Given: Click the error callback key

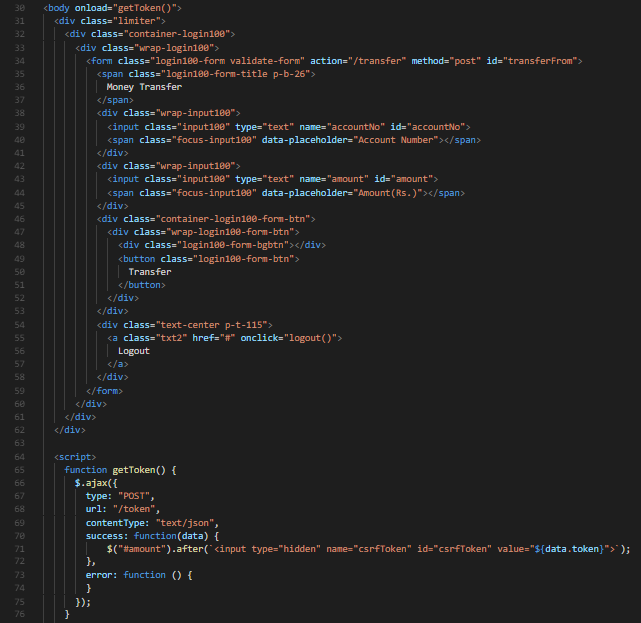Looking at the screenshot, I should pos(99,575).
